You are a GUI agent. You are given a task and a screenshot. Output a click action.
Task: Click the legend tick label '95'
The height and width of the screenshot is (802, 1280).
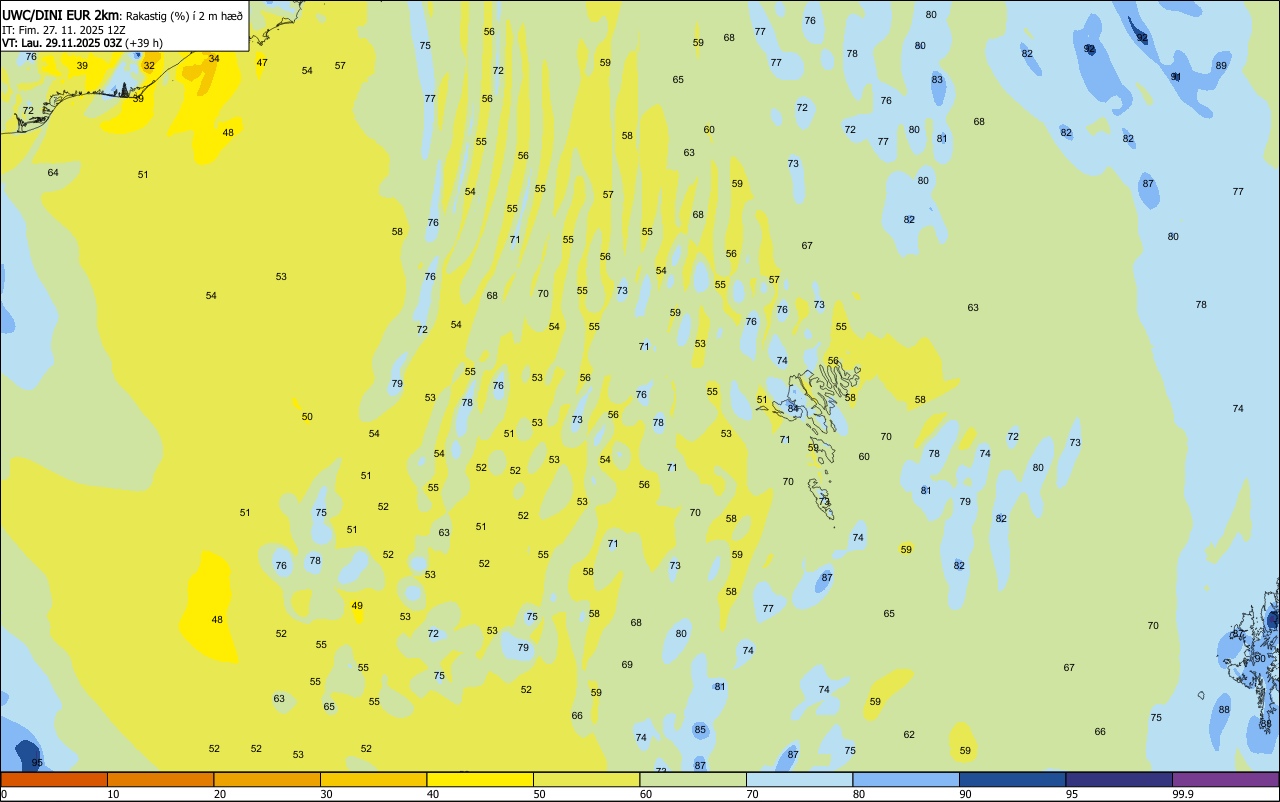1072,794
